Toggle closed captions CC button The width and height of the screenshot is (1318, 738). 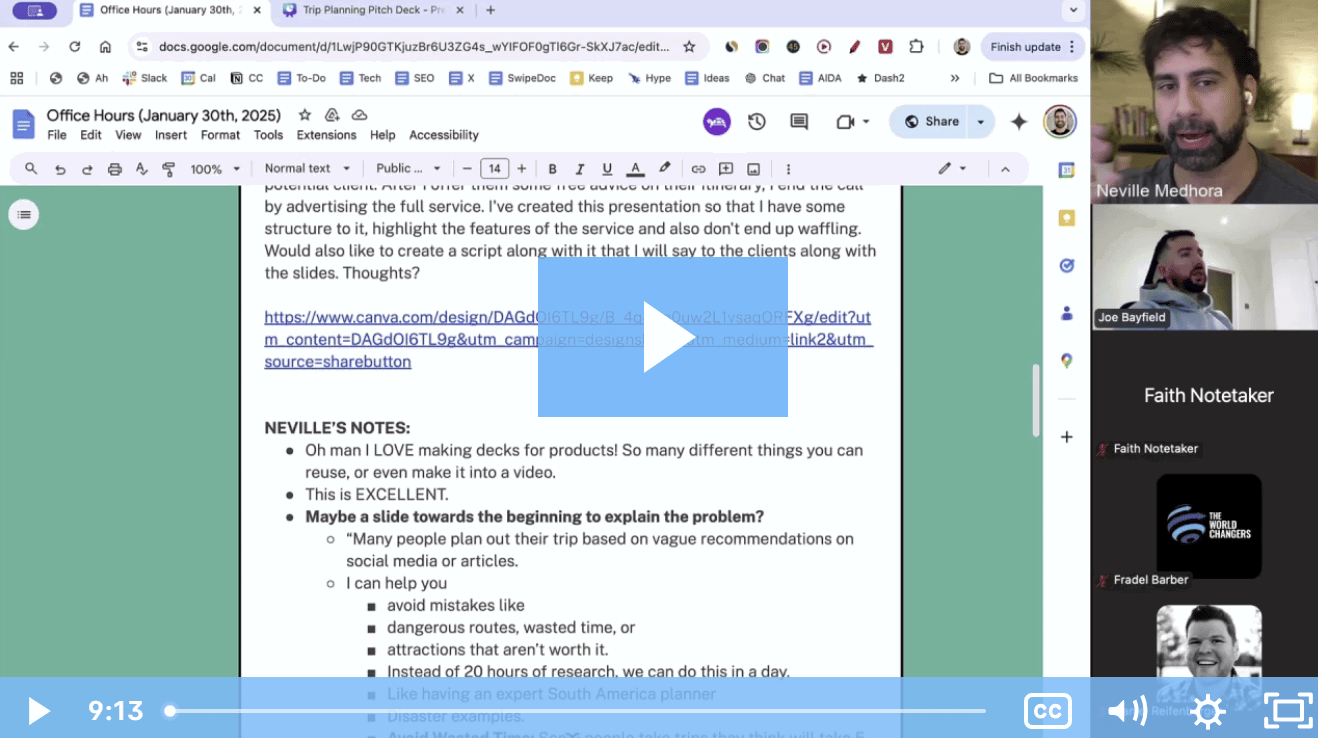(x=1047, y=711)
